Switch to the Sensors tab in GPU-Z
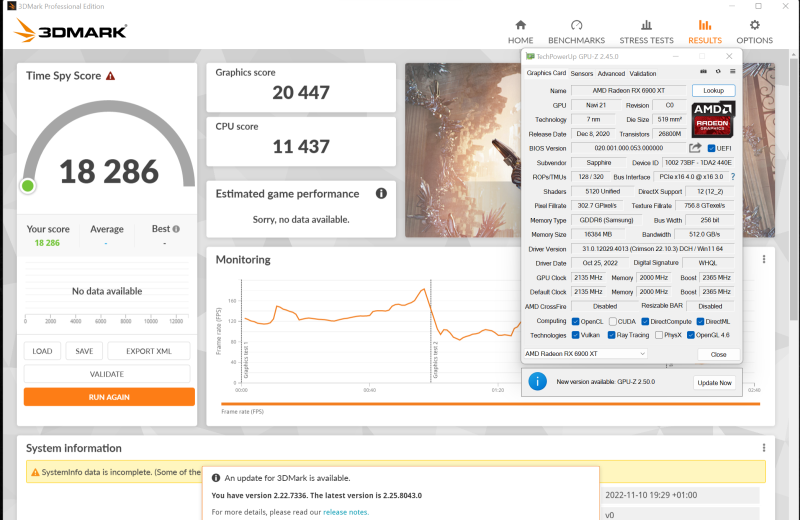 581,73
